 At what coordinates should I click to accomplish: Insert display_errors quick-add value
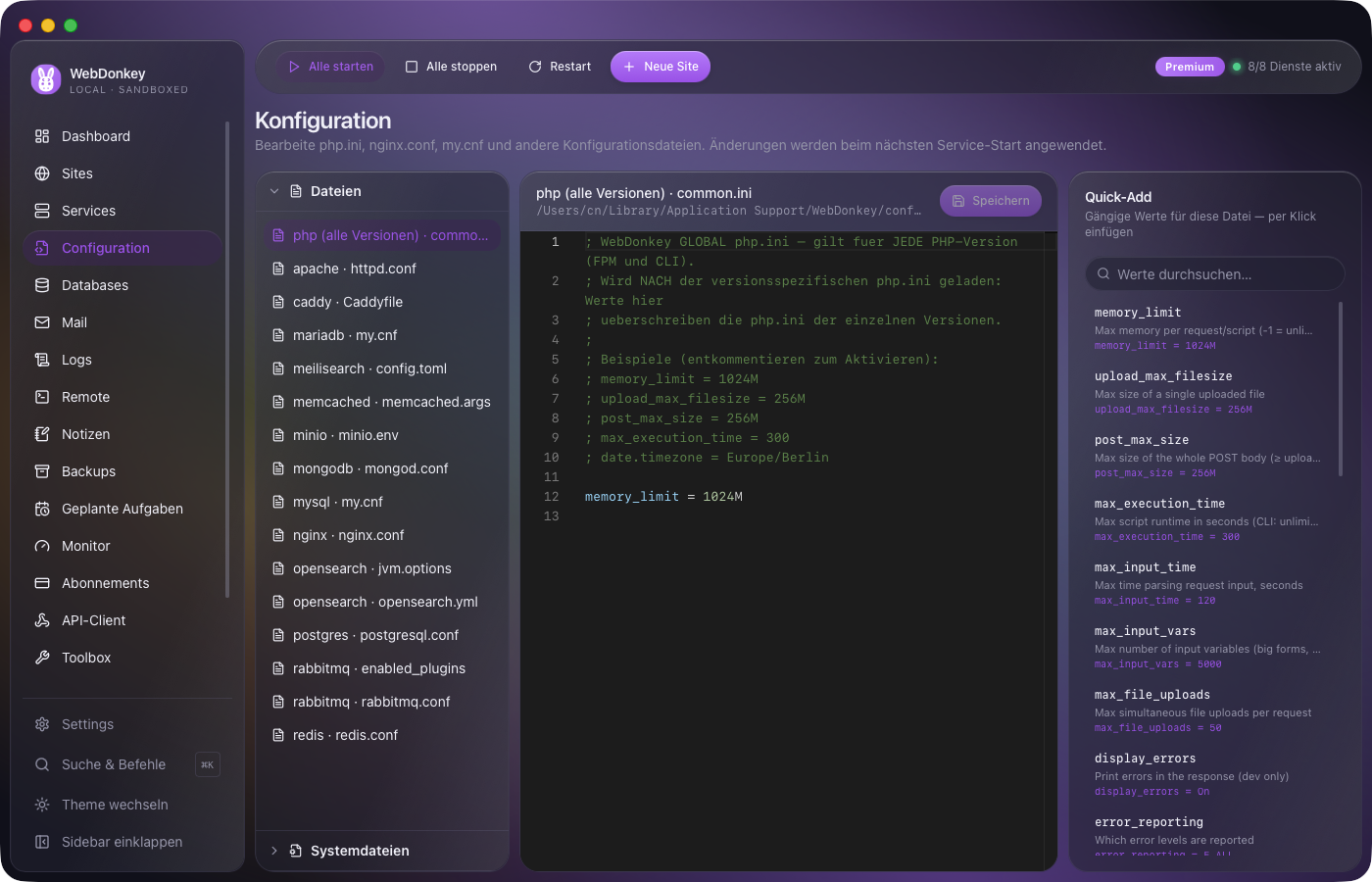click(1209, 774)
